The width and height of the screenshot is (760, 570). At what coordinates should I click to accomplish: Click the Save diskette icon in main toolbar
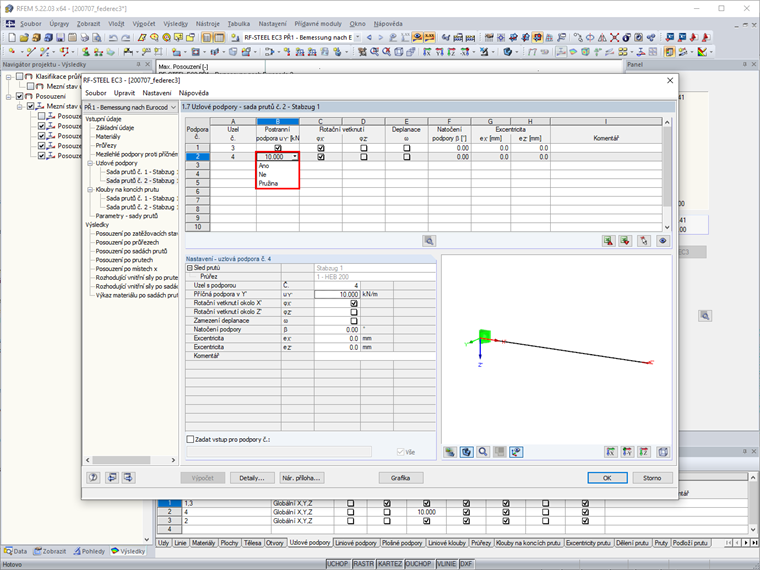tap(60, 37)
